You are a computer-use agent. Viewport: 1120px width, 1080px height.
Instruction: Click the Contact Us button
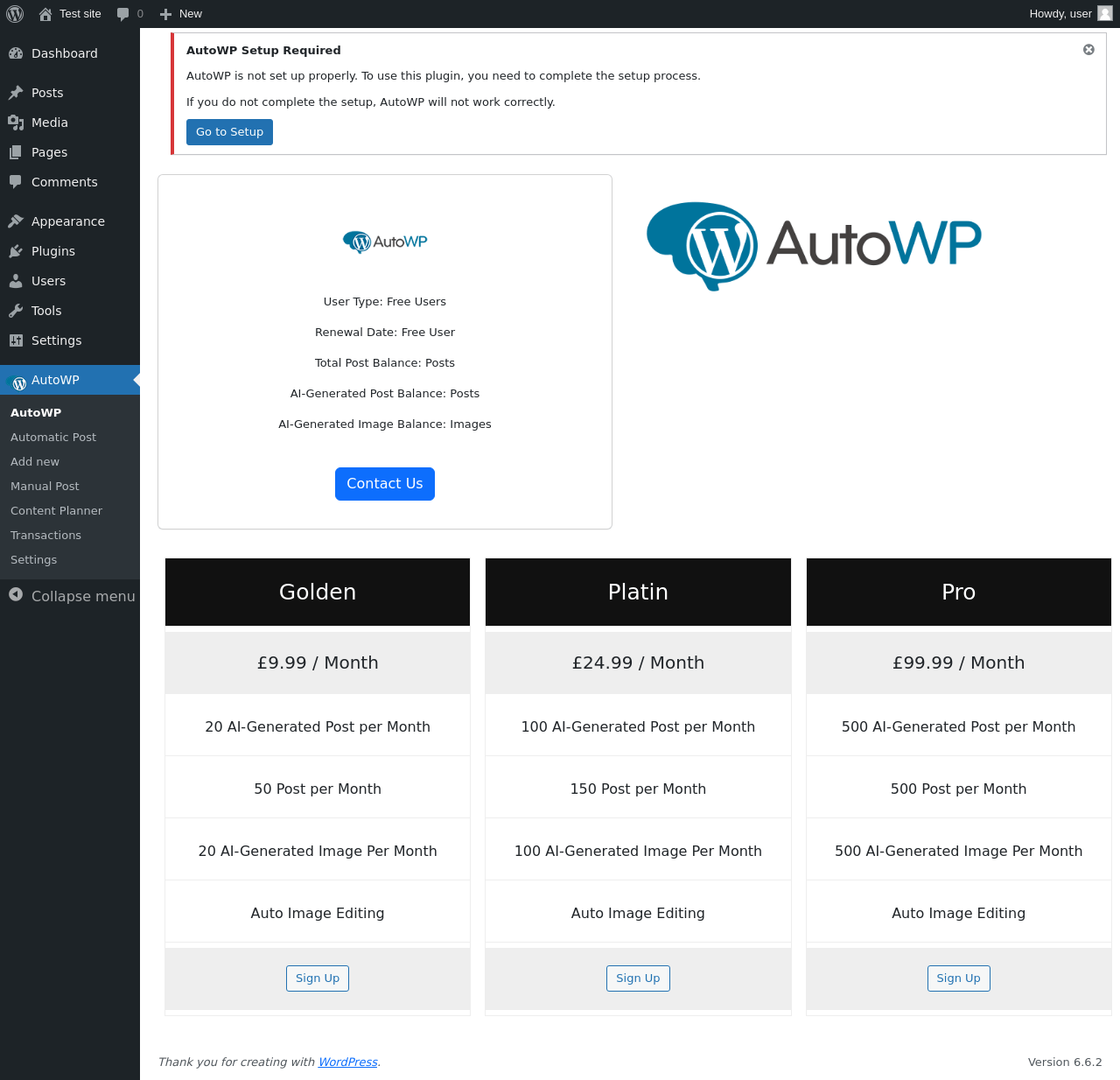coord(385,484)
